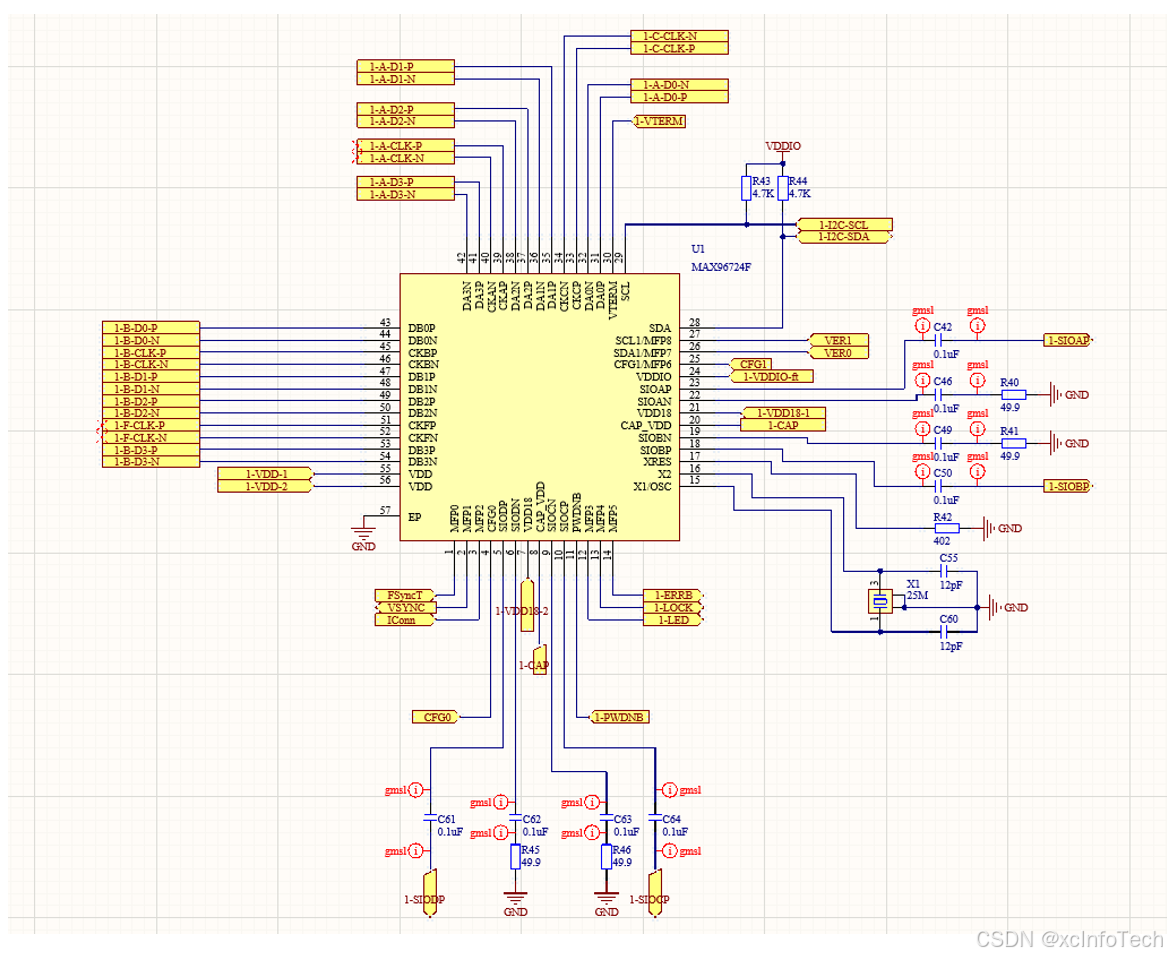Click the 1-VDD-1 port

(266, 474)
